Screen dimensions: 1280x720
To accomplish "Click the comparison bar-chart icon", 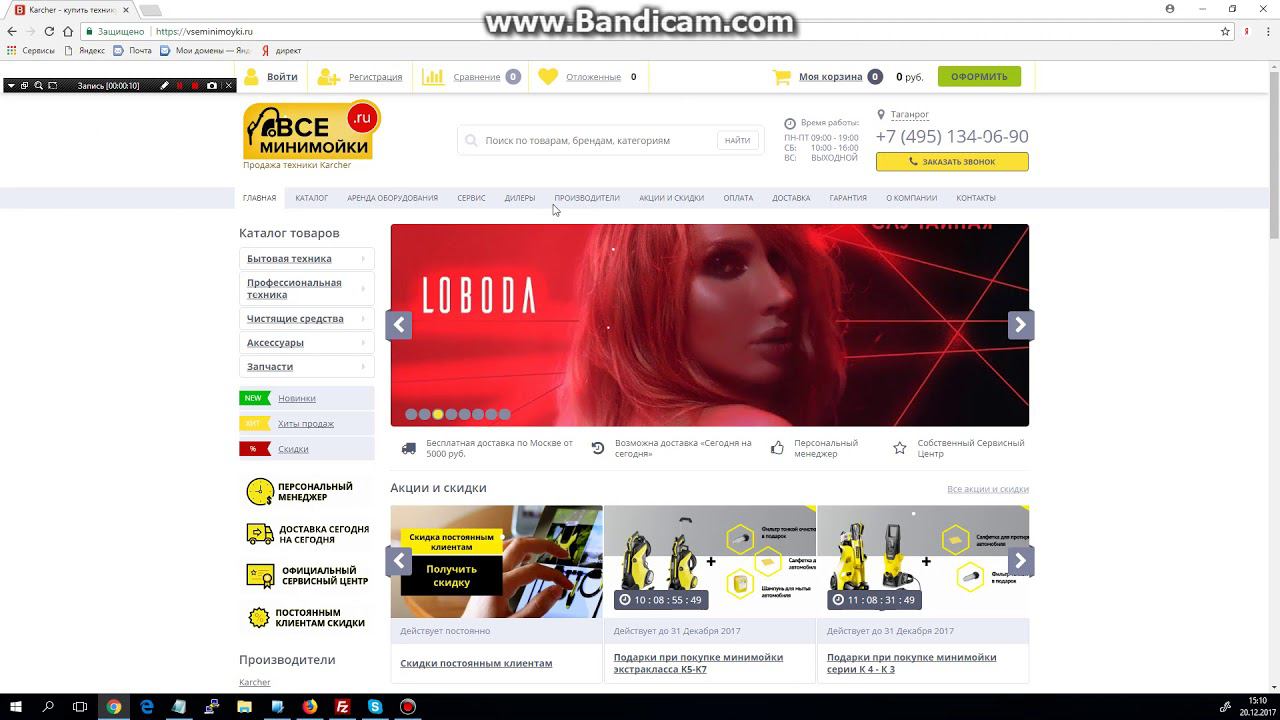I will 433,77.
